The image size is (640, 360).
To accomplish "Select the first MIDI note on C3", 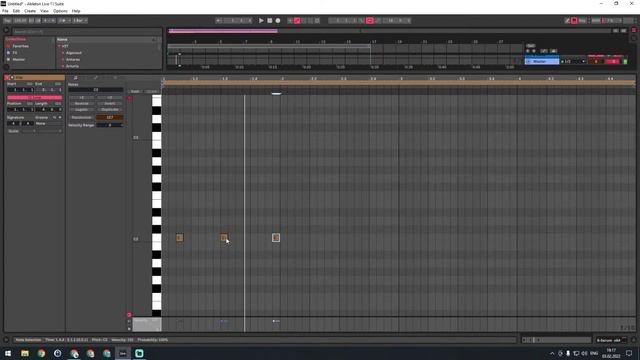I will tap(180, 238).
